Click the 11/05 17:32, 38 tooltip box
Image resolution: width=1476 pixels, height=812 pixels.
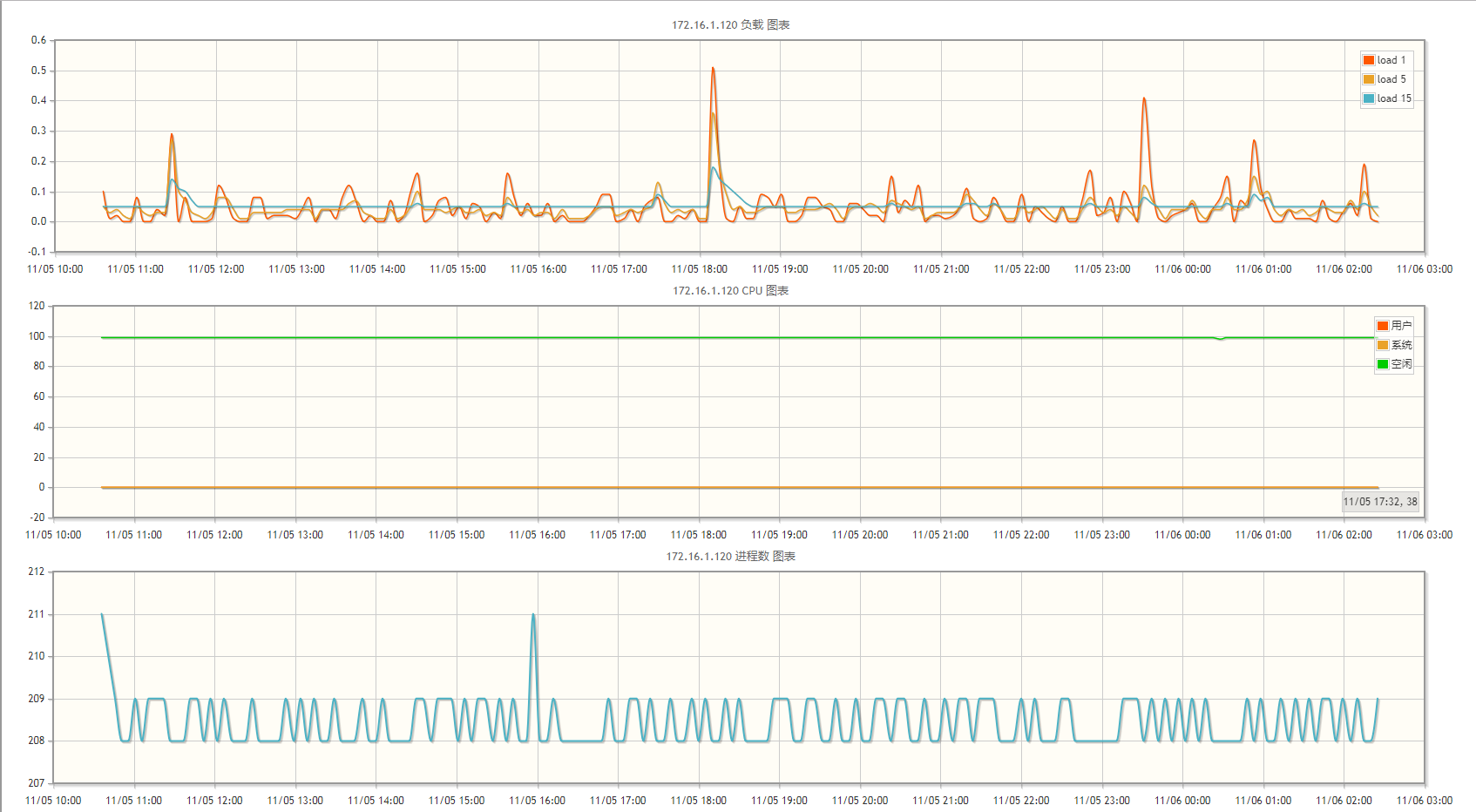click(x=1380, y=501)
